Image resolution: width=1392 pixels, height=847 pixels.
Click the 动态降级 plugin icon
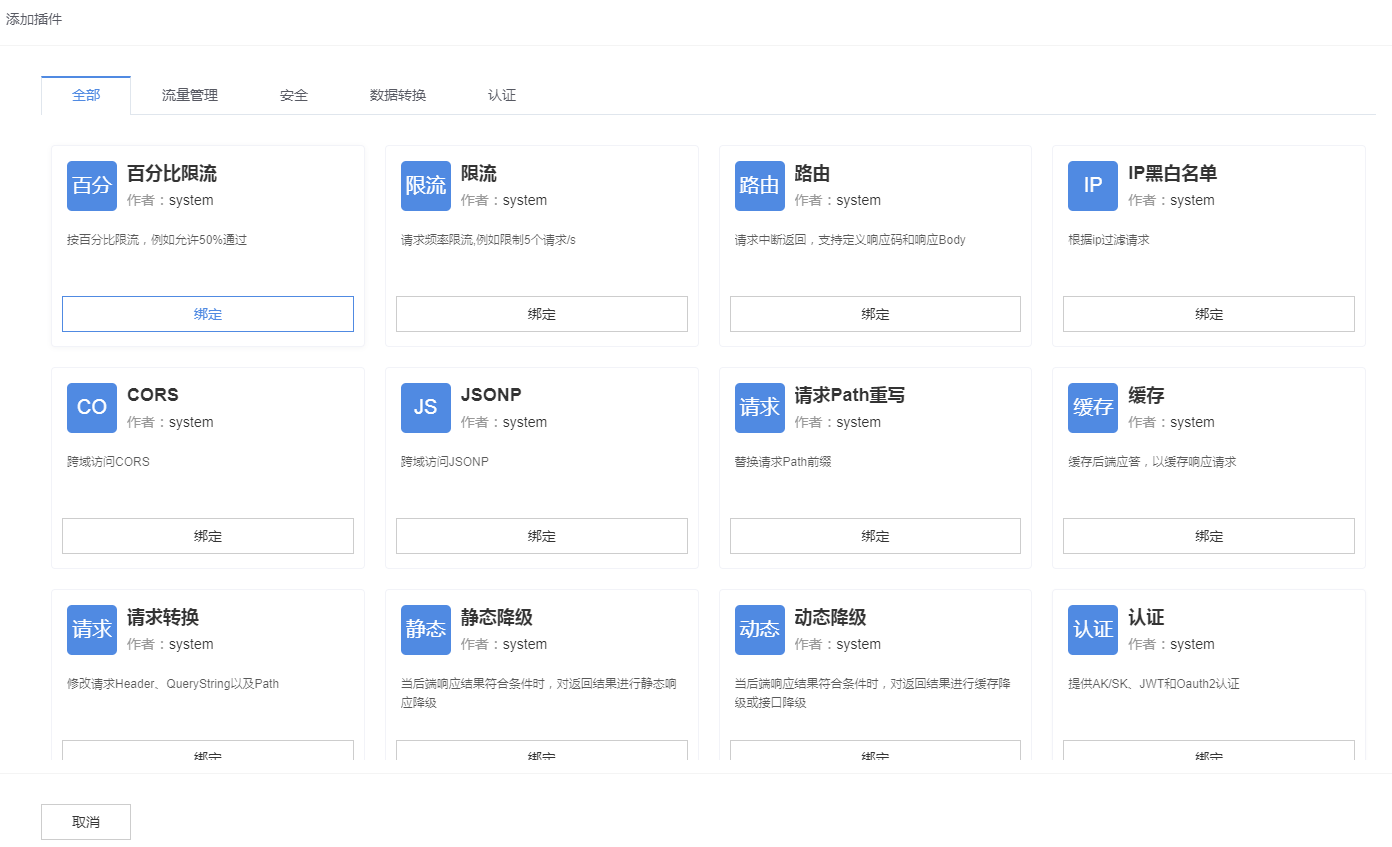(759, 630)
